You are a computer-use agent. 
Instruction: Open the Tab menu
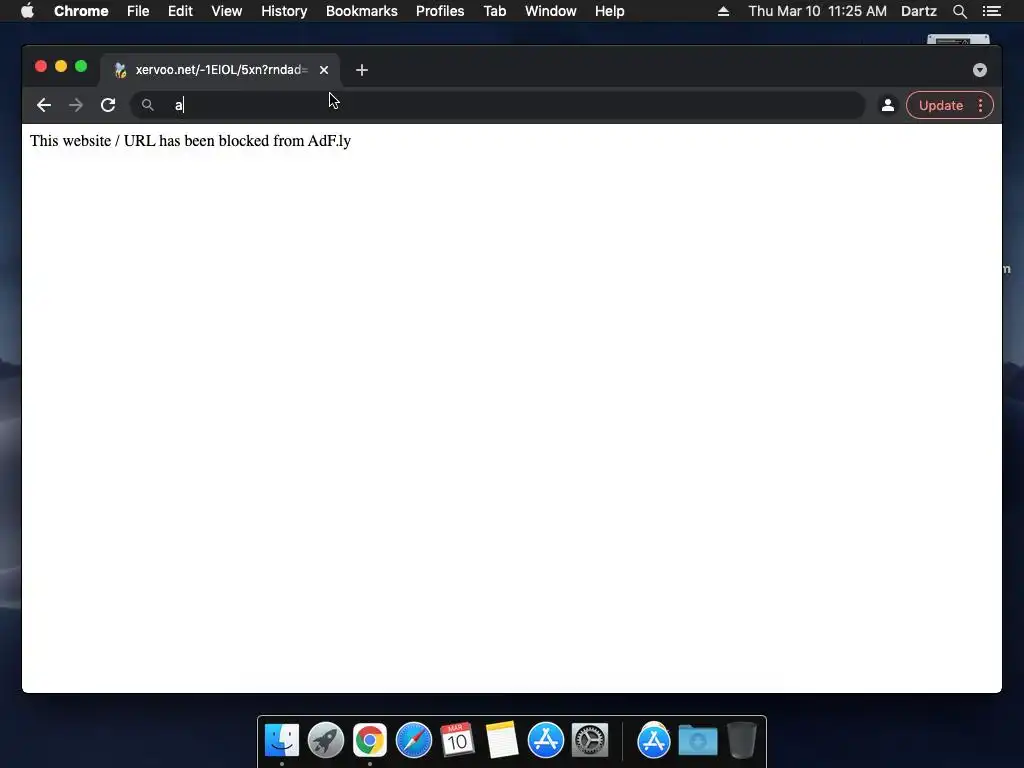click(494, 11)
